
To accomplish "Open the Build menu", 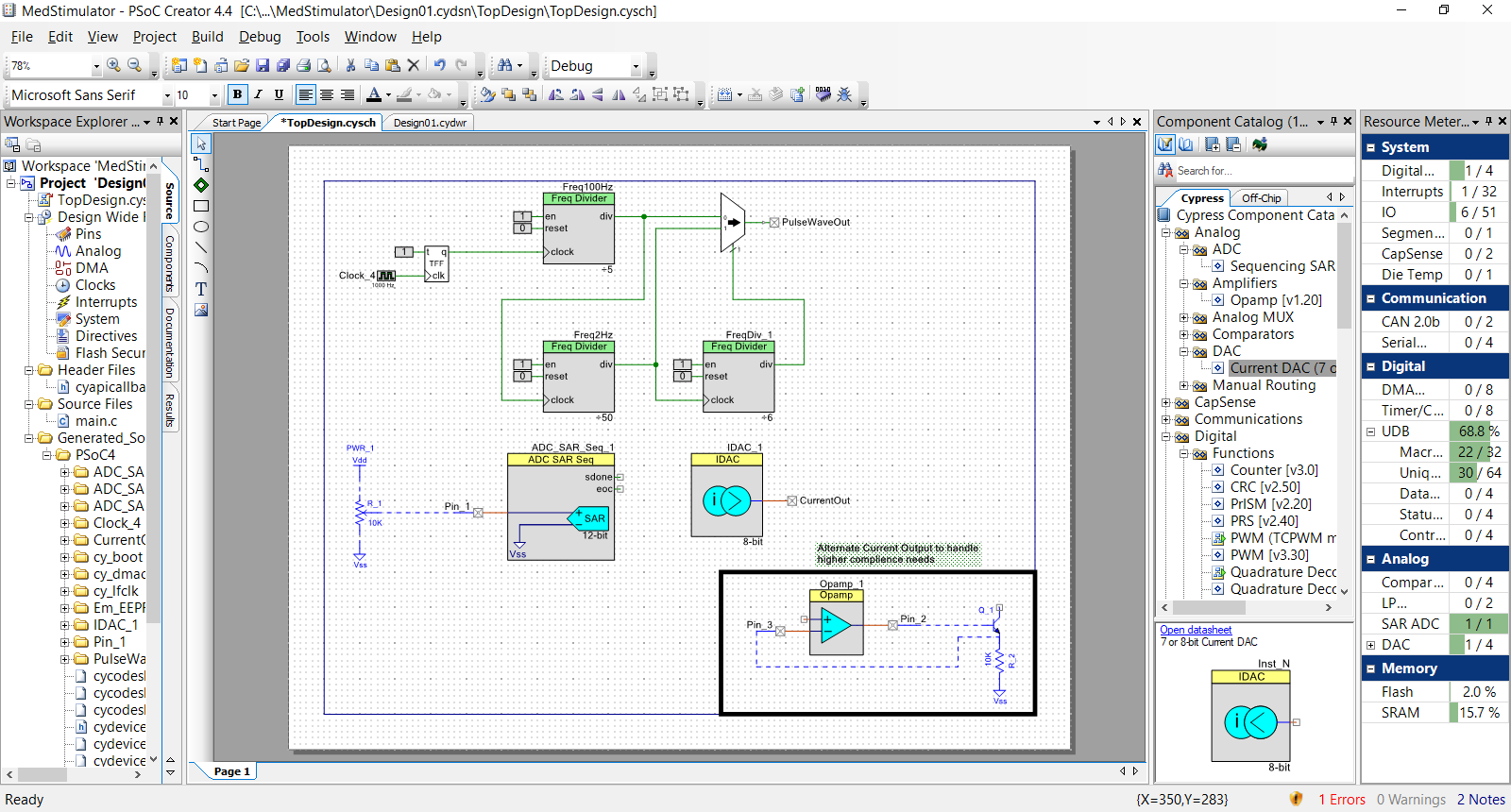I will pyautogui.click(x=207, y=37).
